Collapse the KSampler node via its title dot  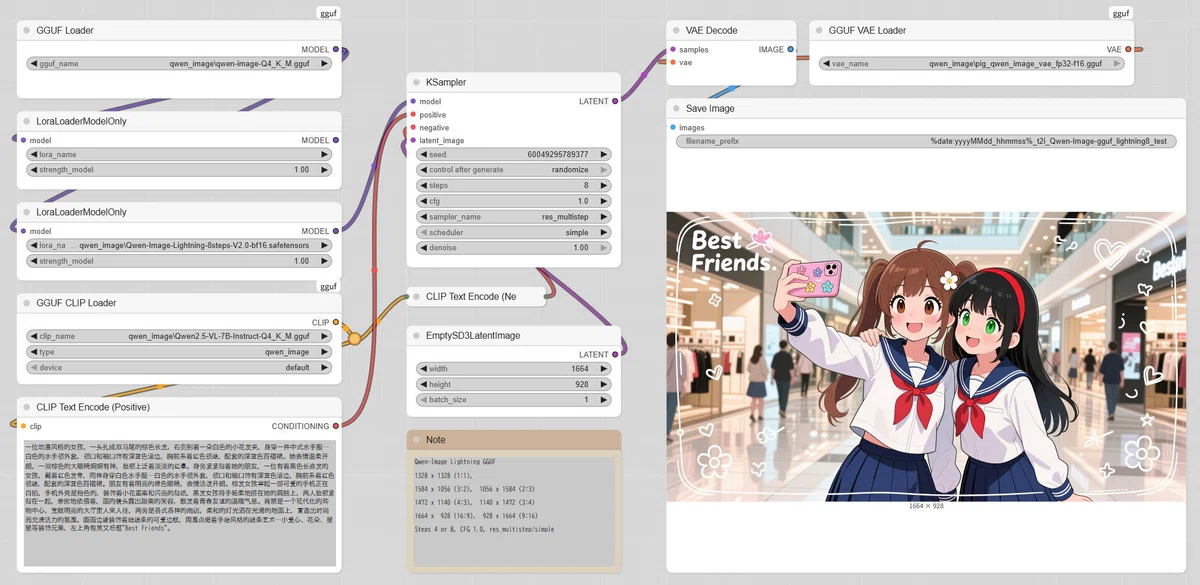(417, 82)
